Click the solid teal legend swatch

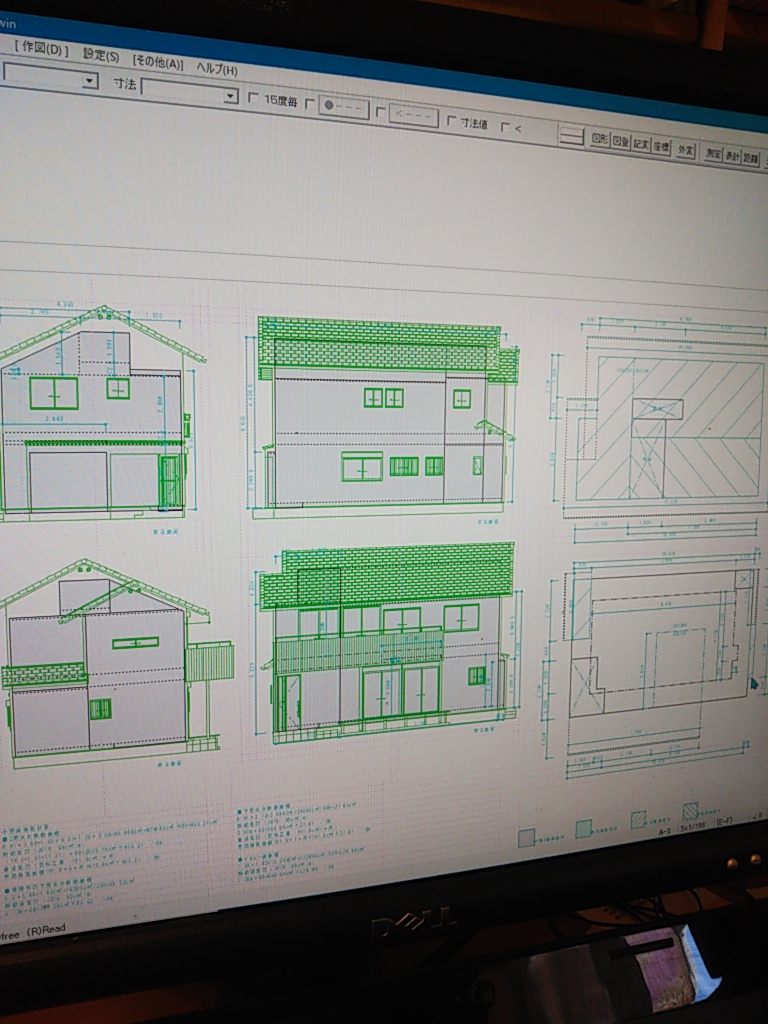click(x=583, y=829)
